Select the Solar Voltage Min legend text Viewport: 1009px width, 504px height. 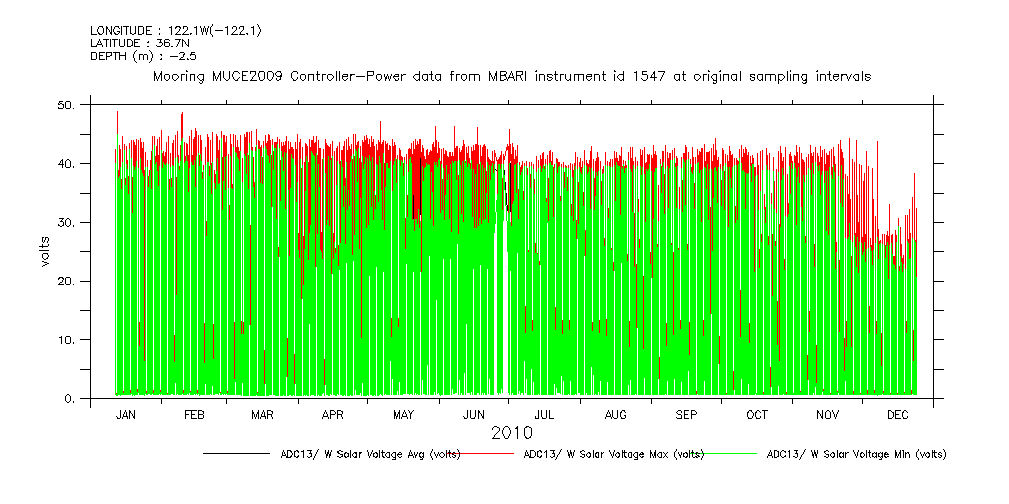856,454
